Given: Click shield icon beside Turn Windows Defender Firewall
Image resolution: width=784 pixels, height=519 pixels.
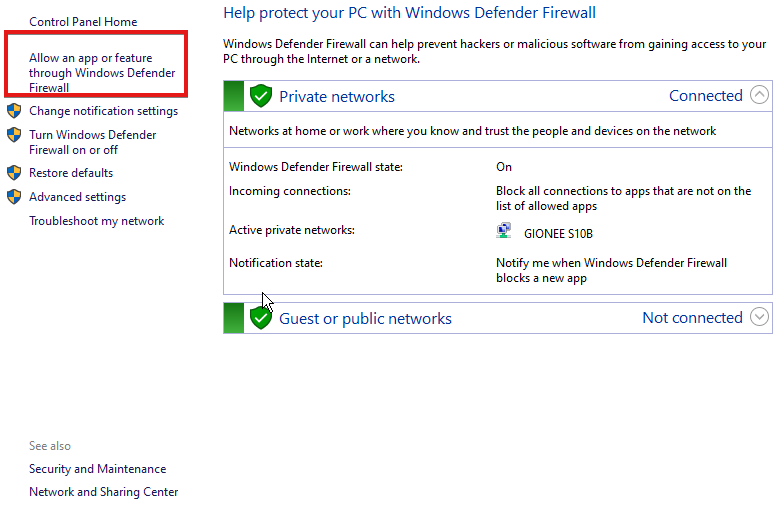Looking at the screenshot, I should pyautogui.click(x=14, y=134).
